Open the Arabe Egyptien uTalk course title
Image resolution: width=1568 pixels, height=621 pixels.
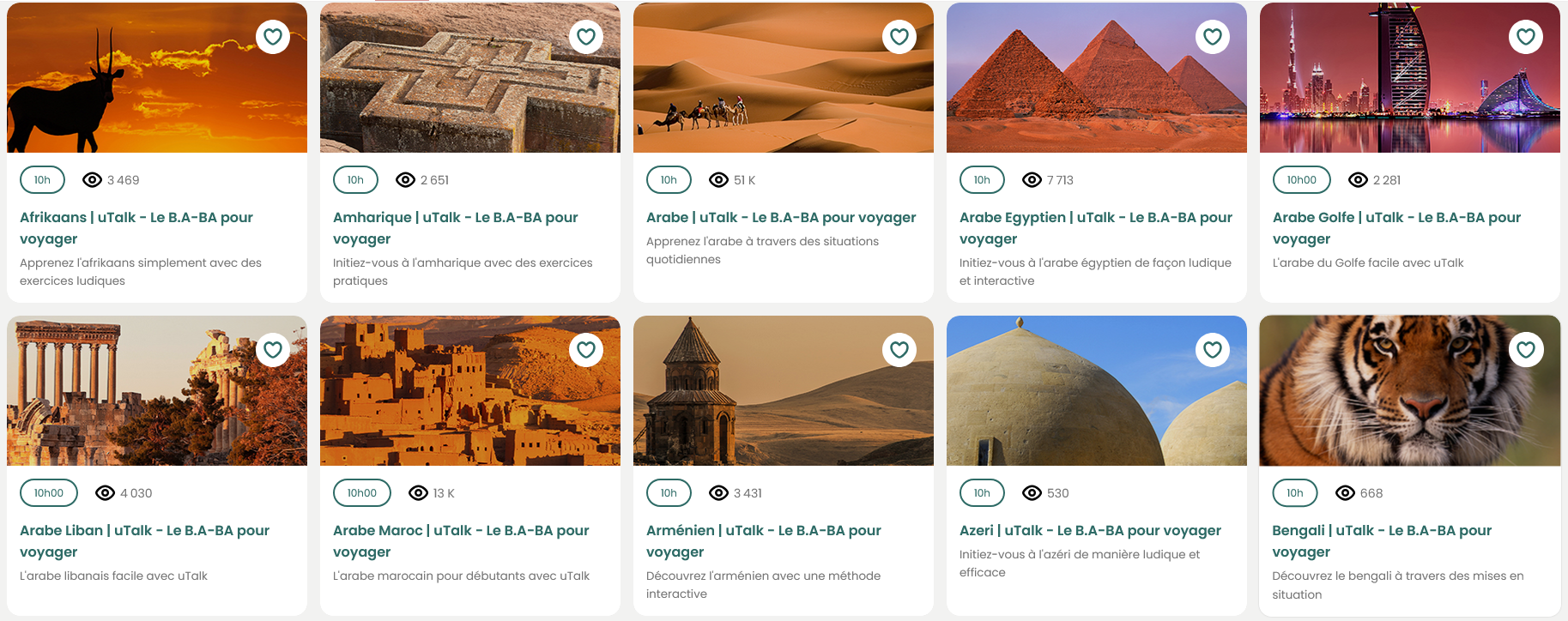click(x=1096, y=228)
